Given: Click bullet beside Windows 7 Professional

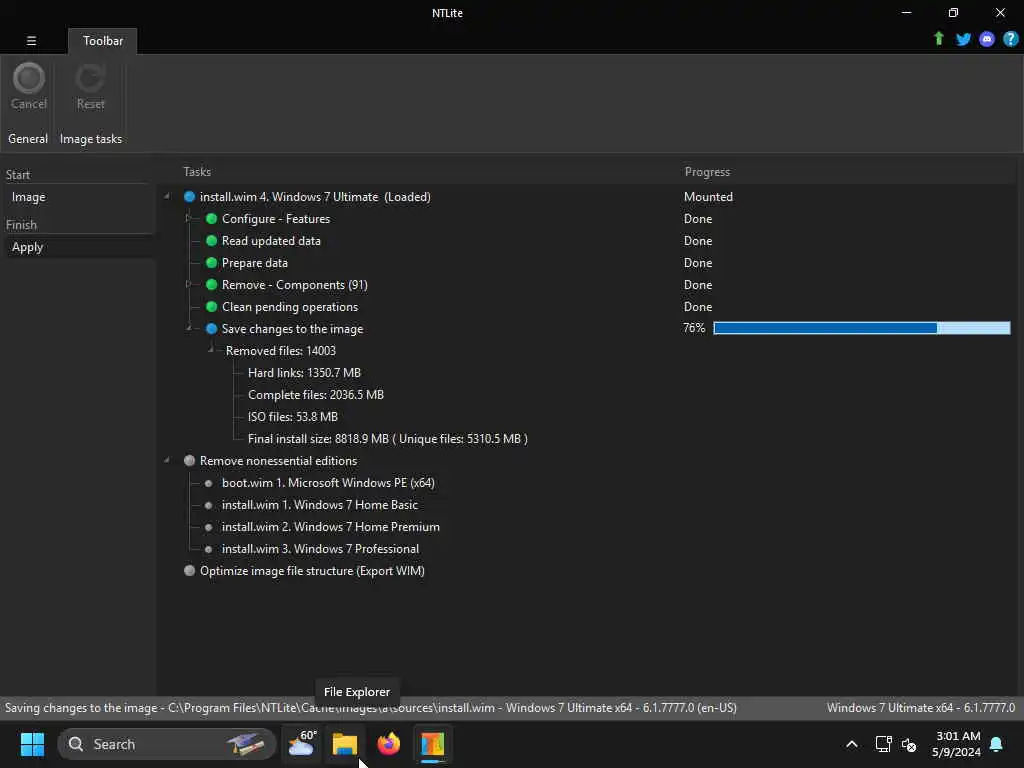Looking at the screenshot, I should [208, 549].
